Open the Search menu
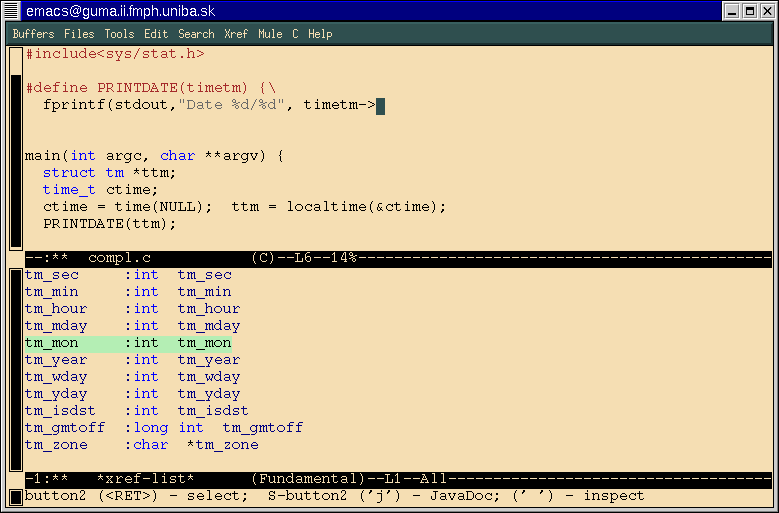 tap(196, 34)
